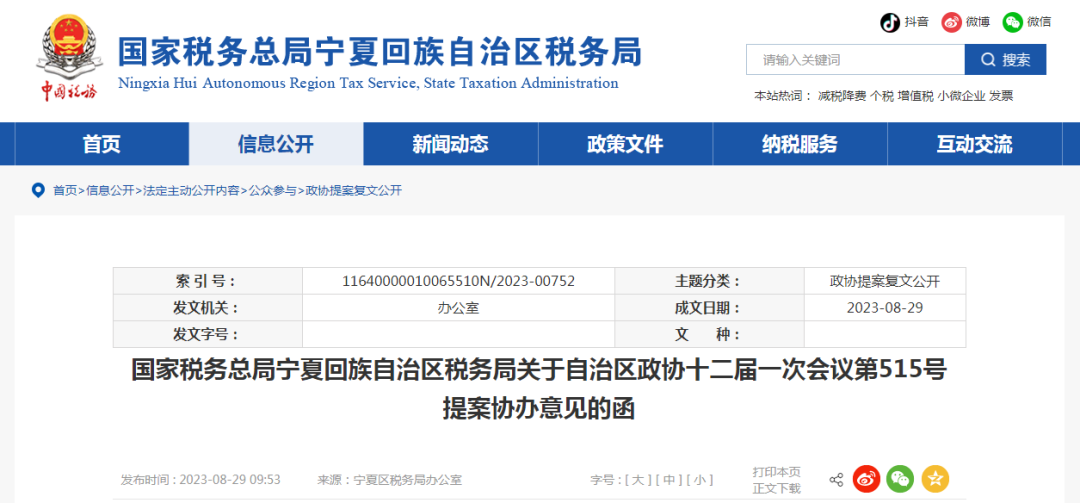Viewport: 1080px width, 503px height.
Task: Click the 减税降费 hot keyword link
Action: tap(841, 96)
